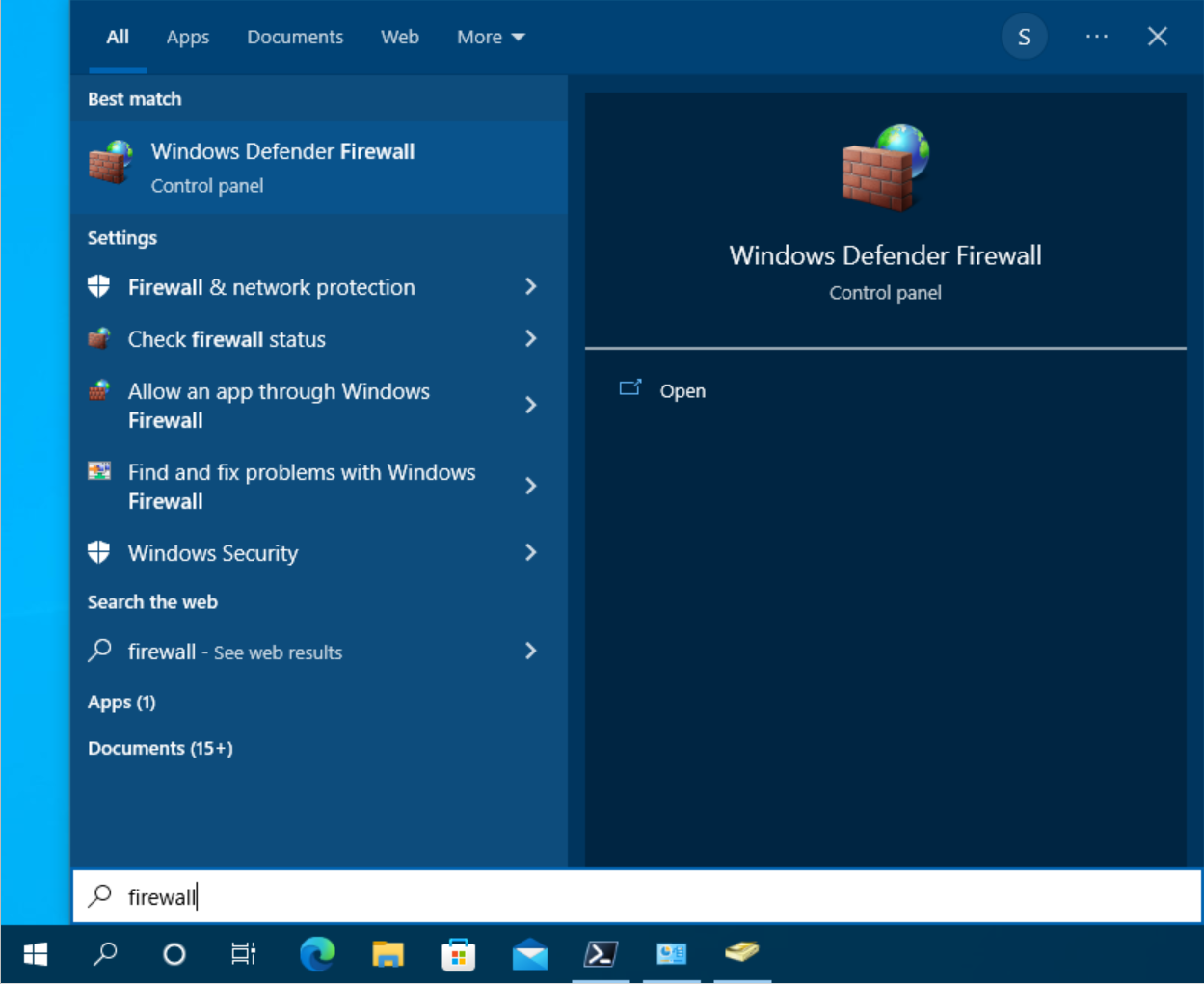Image resolution: width=1204 pixels, height=984 pixels.
Task: Select the Check firewall status icon
Action: 98,338
